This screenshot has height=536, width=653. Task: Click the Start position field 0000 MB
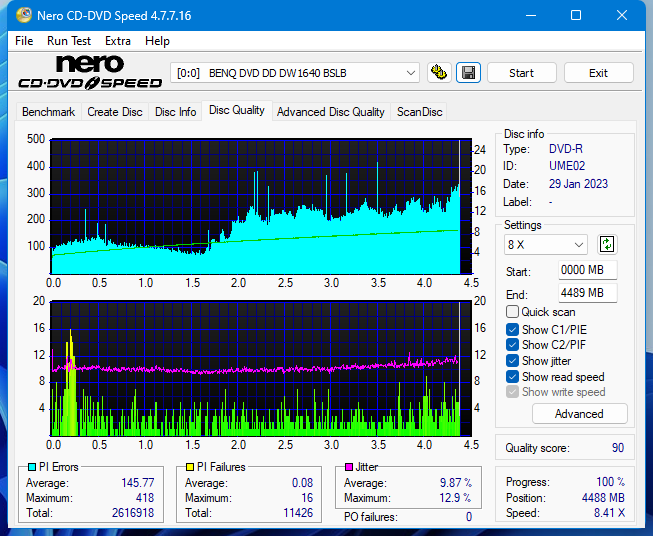coord(587,270)
